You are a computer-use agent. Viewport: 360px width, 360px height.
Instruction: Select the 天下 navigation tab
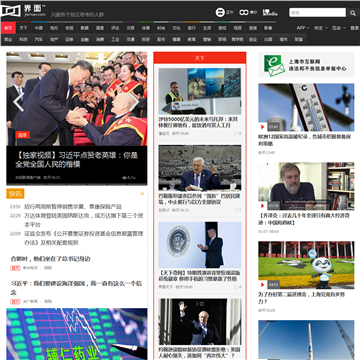[23, 28]
